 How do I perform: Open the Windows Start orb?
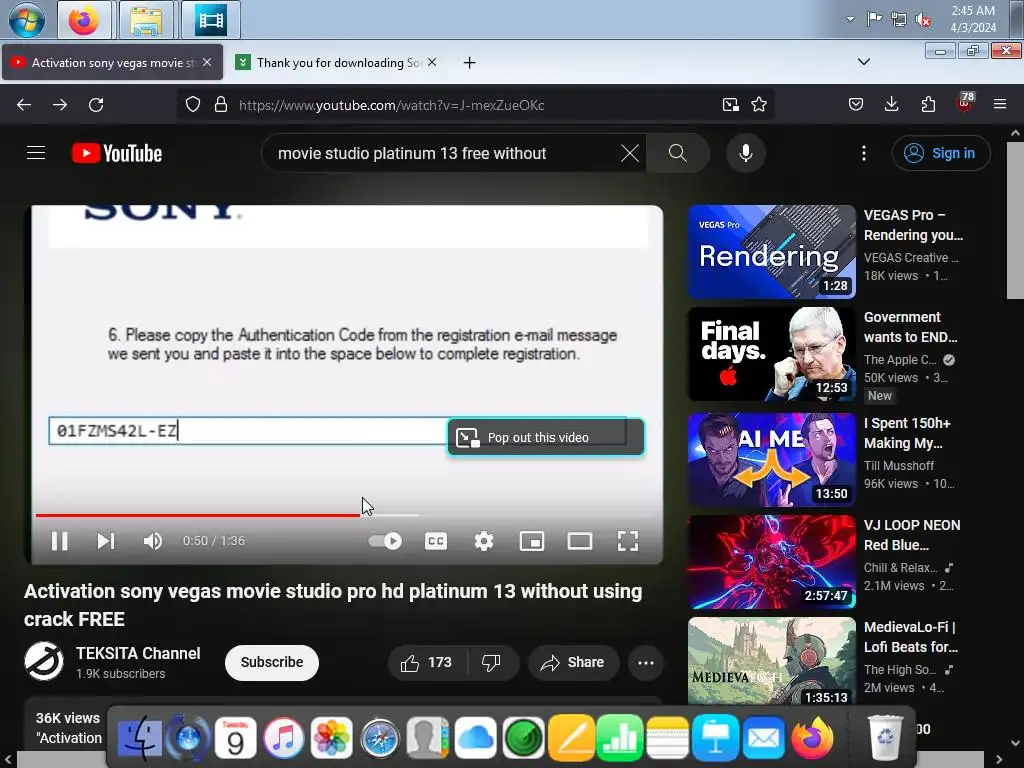[27, 20]
